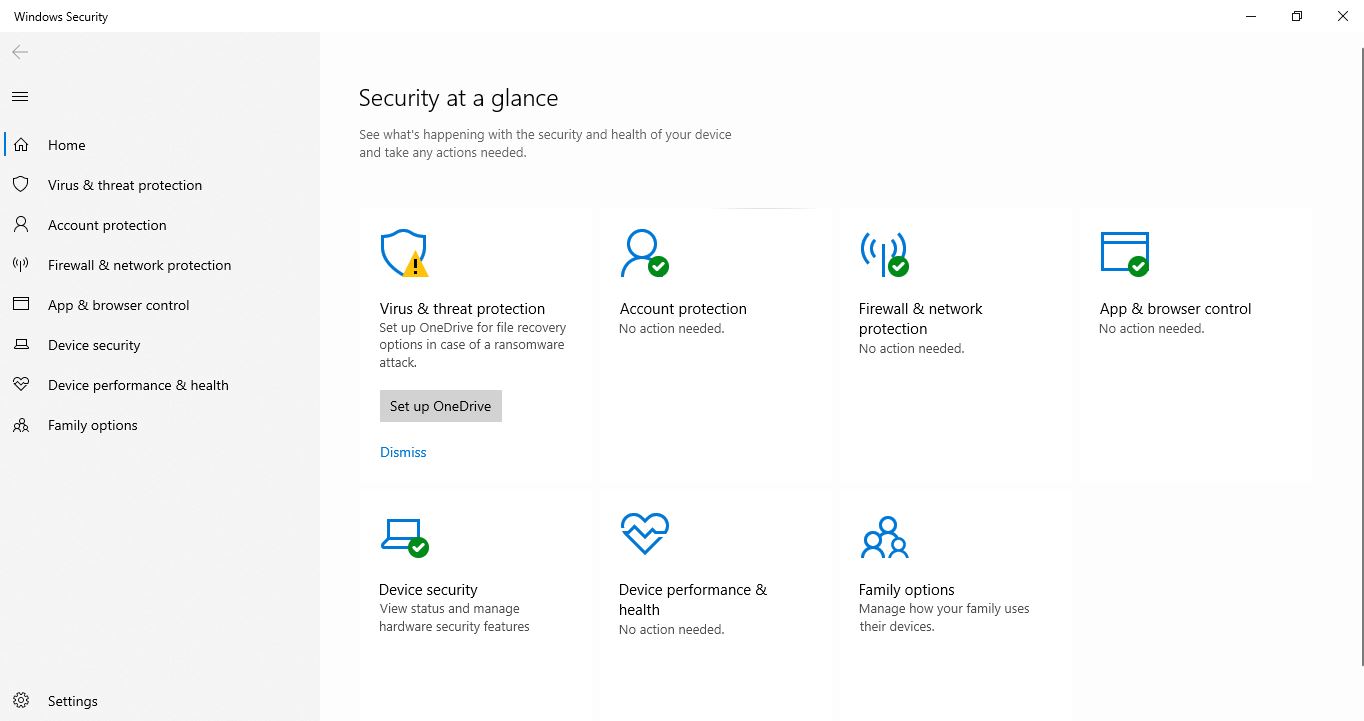Select the Device security laptop icon
Viewport: 1364px width, 721px height.
[x=20, y=344]
